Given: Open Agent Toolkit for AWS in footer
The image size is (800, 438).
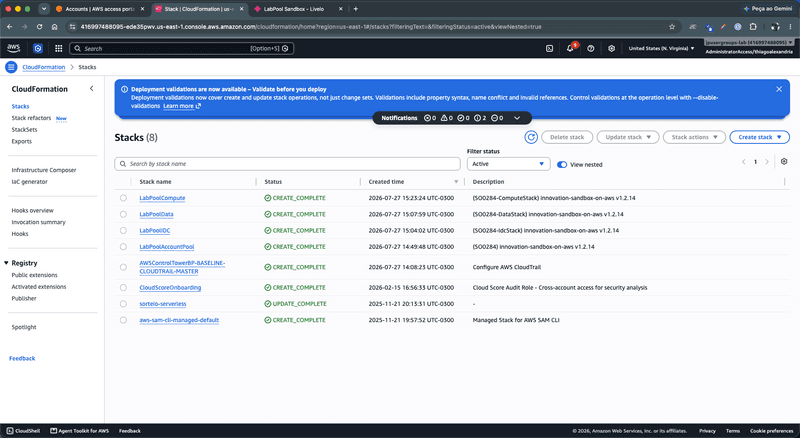Looking at the screenshot, I should pyautogui.click(x=80, y=431).
